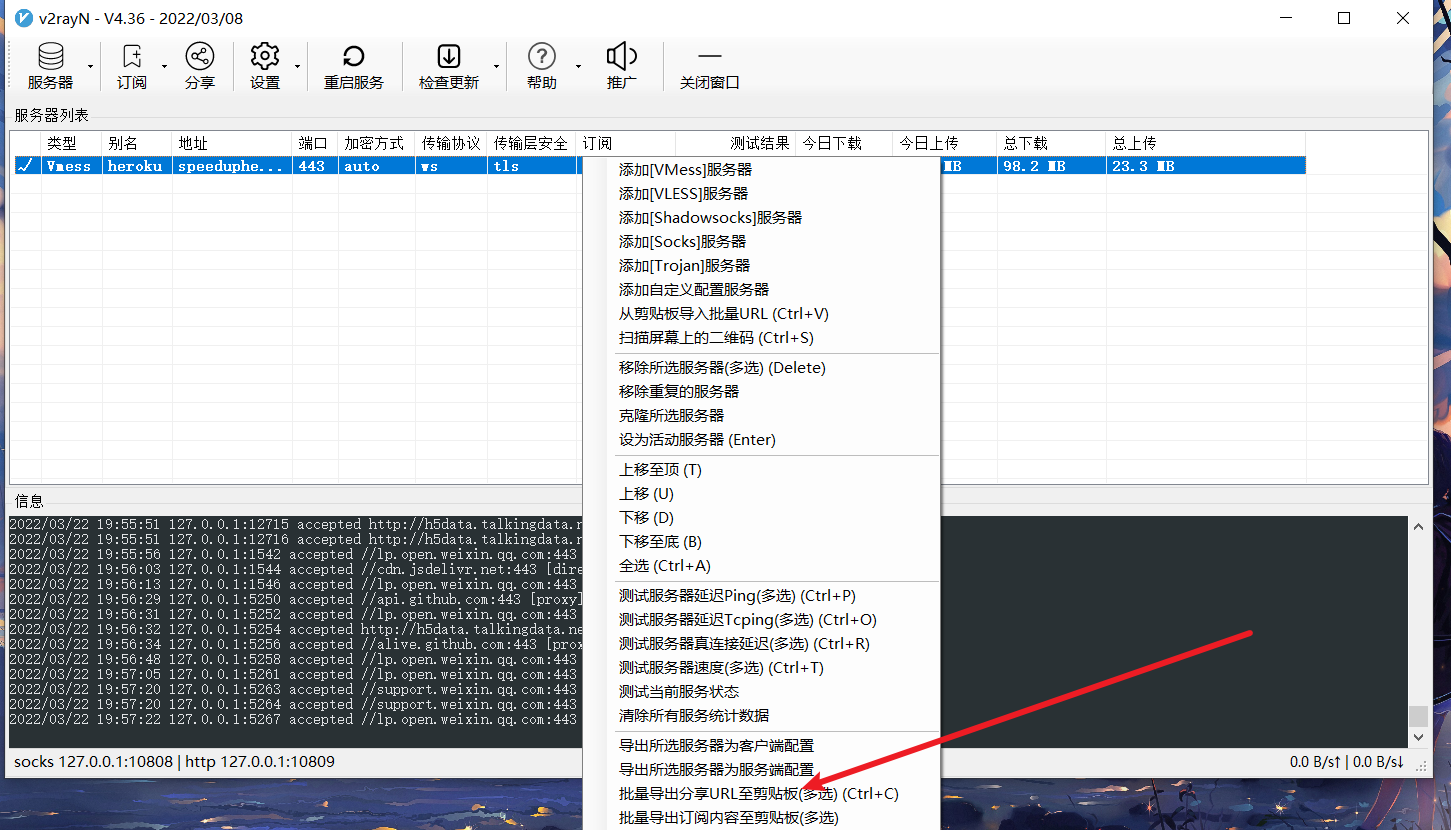Select 克隆所选服务器 menu entry
Image resolution: width=1451 pixels, height=830 pixels.
tap(761, 416)
